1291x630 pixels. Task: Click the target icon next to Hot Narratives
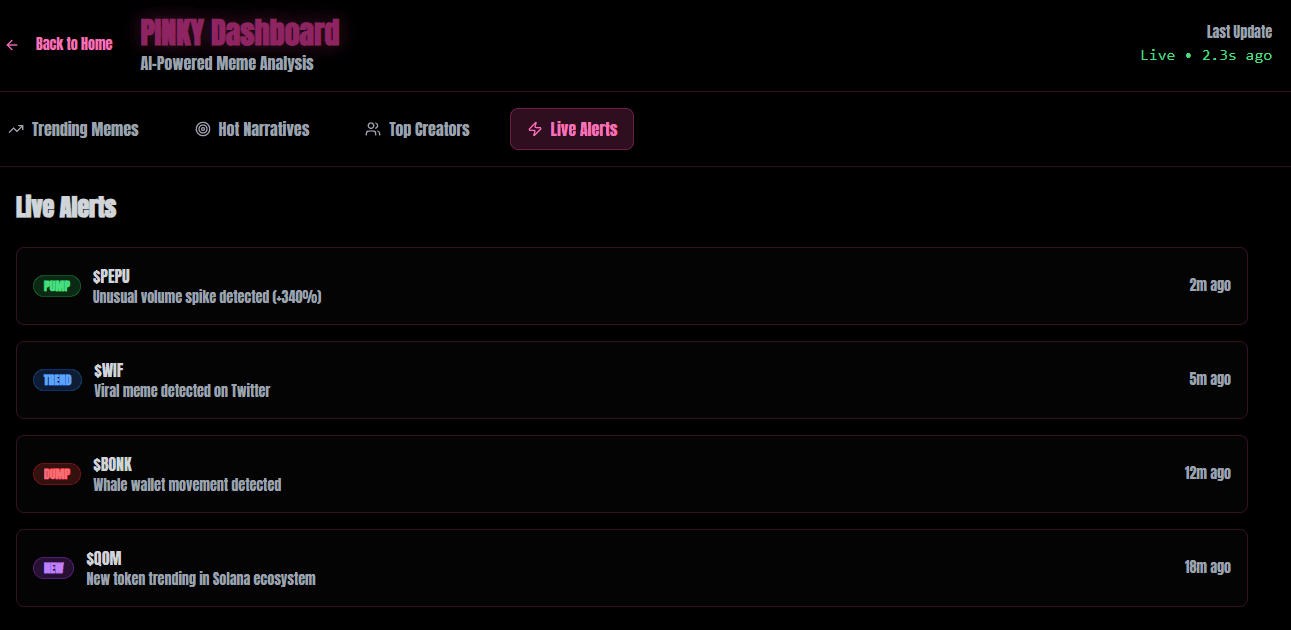[x=203, y=129]
